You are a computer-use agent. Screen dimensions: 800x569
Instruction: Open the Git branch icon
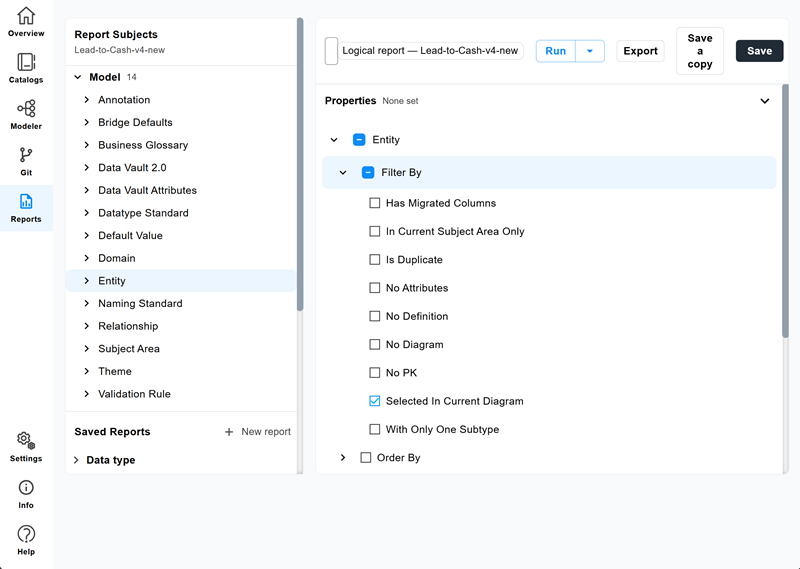point(26,155)
